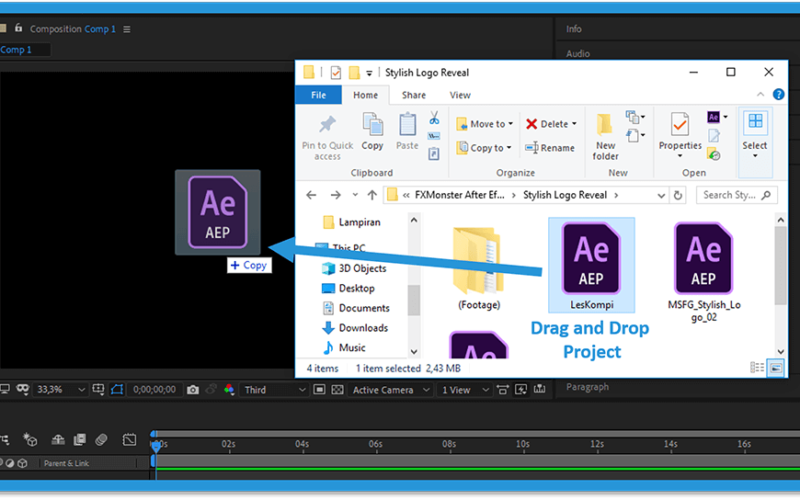Go forward in Explorer navigation

coord(335,195)
